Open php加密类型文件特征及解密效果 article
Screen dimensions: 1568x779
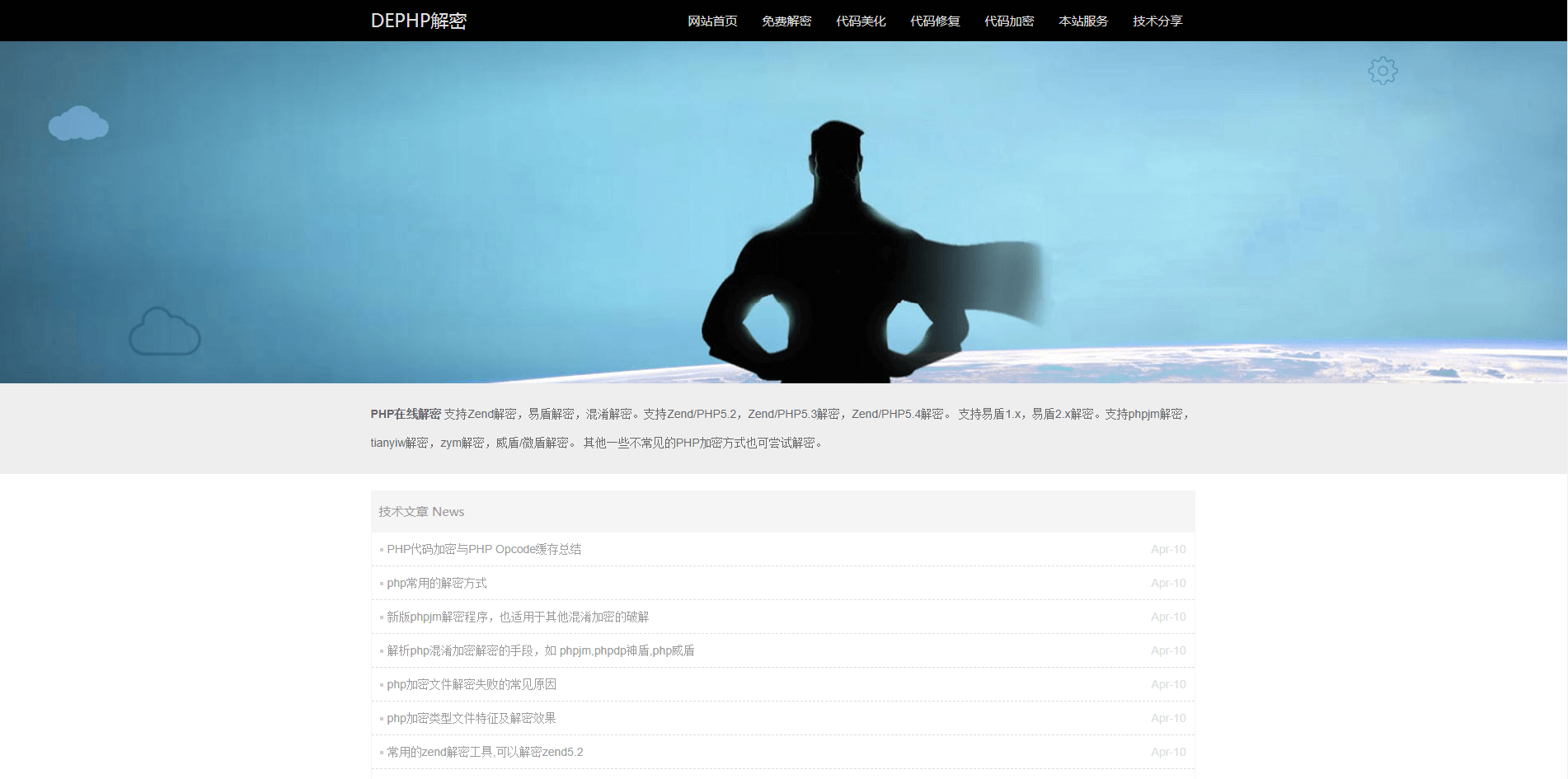tap(472, 718)
